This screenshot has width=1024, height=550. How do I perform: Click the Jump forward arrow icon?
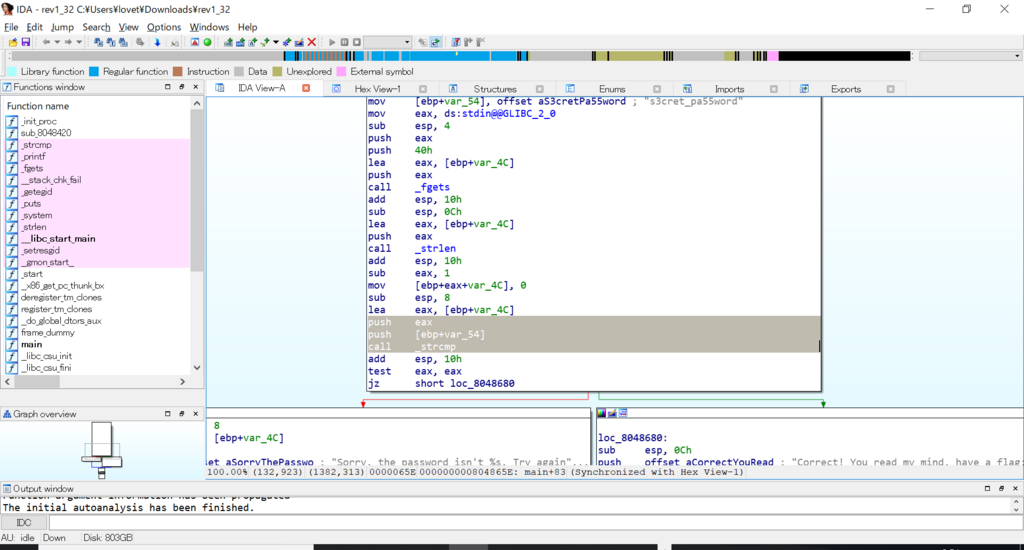click(x=68, y=42)
